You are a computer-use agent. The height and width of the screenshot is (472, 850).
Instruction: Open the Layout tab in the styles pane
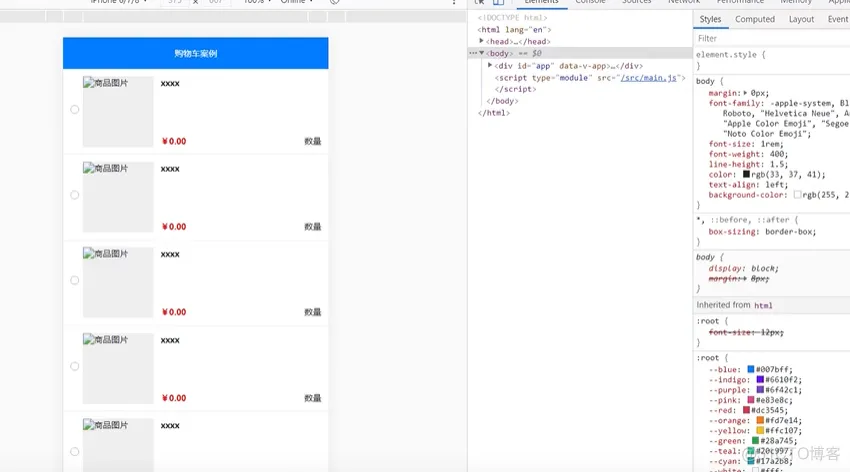click(x=801, y=19)
